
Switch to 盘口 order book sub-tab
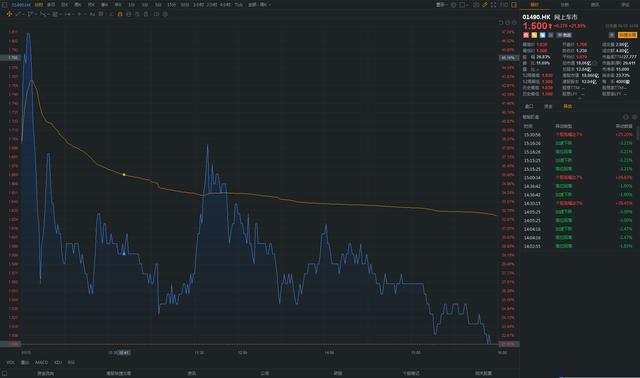coord(529,107)
